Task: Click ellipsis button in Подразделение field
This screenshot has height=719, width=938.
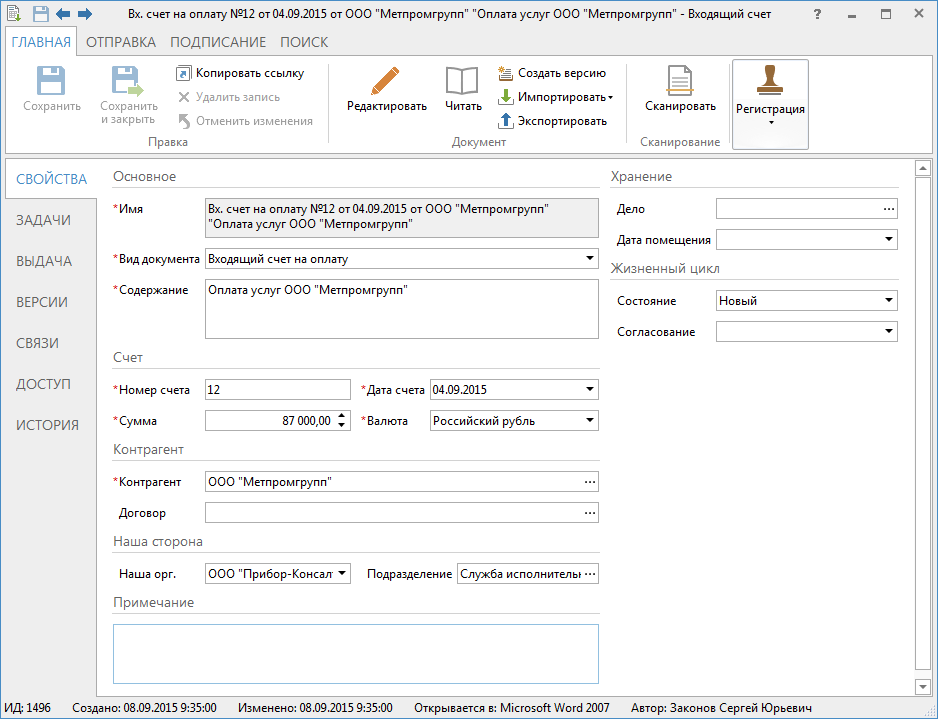Action: [590, 574]
